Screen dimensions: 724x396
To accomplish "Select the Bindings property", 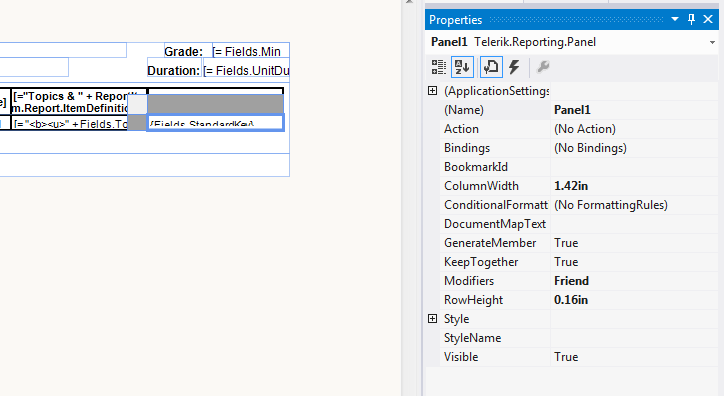I will click(x=495, y=148).
